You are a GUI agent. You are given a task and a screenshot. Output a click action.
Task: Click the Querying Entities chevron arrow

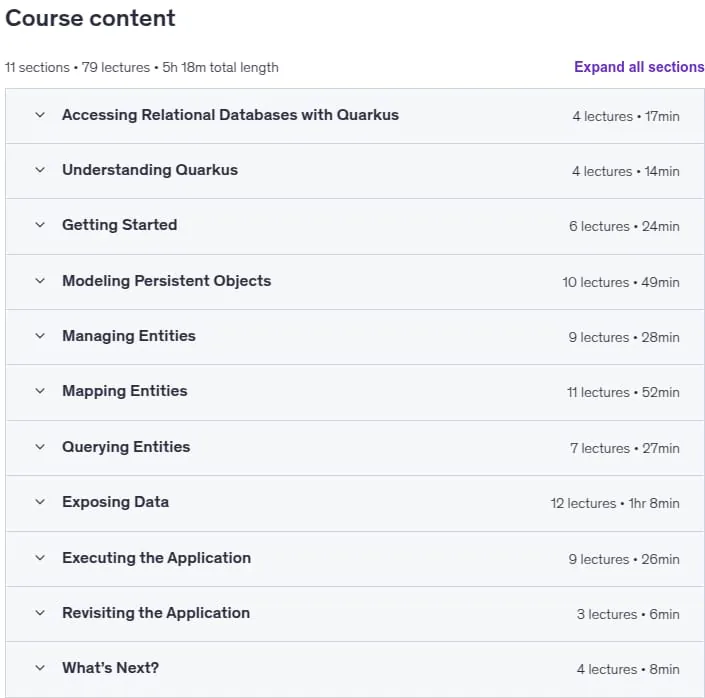tap(40, 447)
